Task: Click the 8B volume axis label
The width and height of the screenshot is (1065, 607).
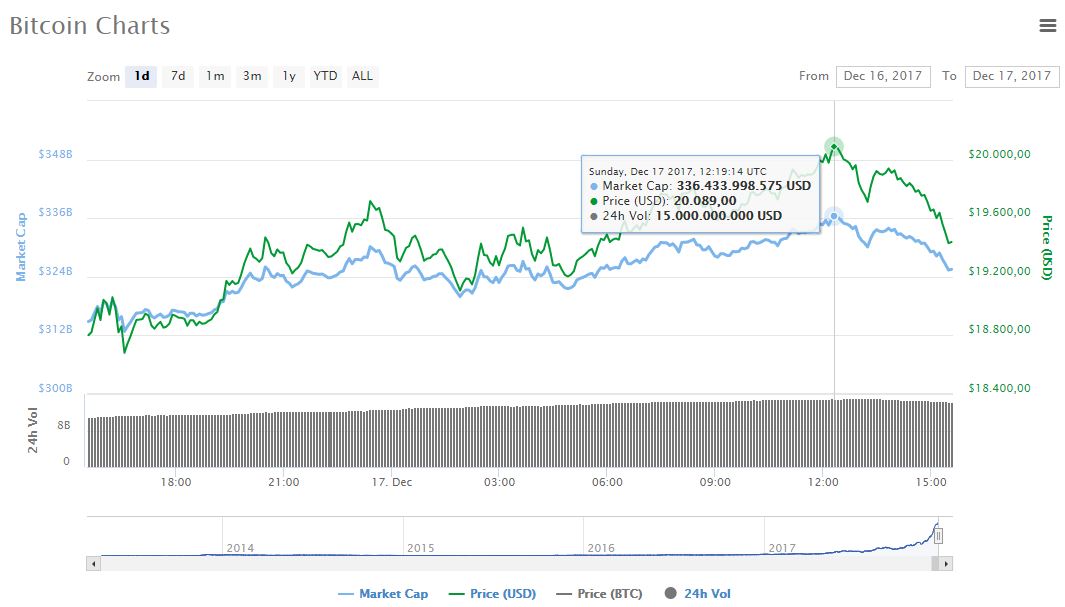Action: point(63,425)
